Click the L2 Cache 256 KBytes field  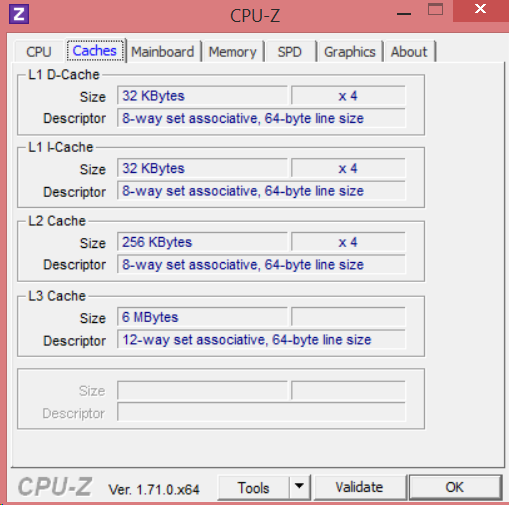tap(202, 242)
